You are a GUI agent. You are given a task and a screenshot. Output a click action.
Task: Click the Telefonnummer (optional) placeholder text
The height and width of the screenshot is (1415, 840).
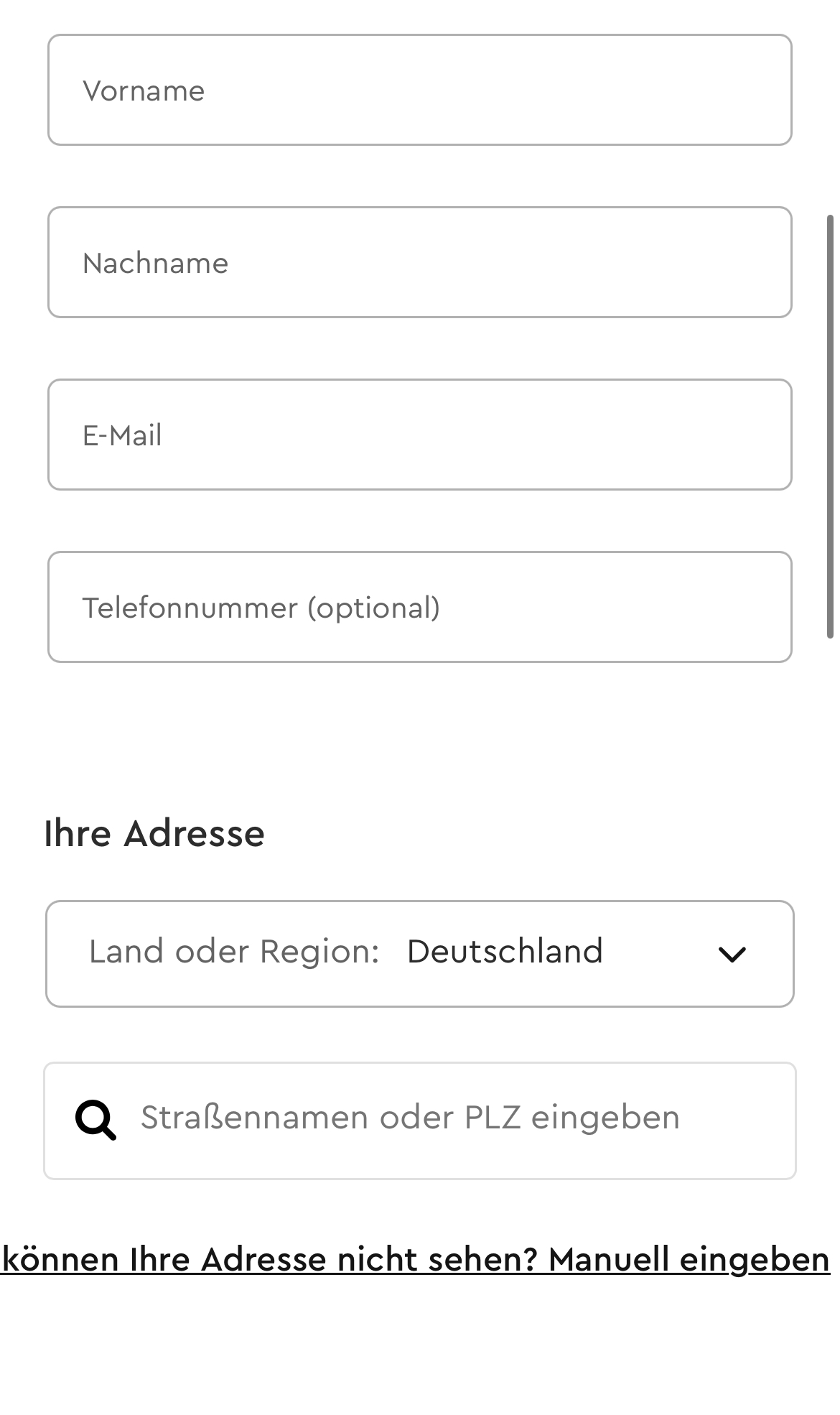pos(261,608)
